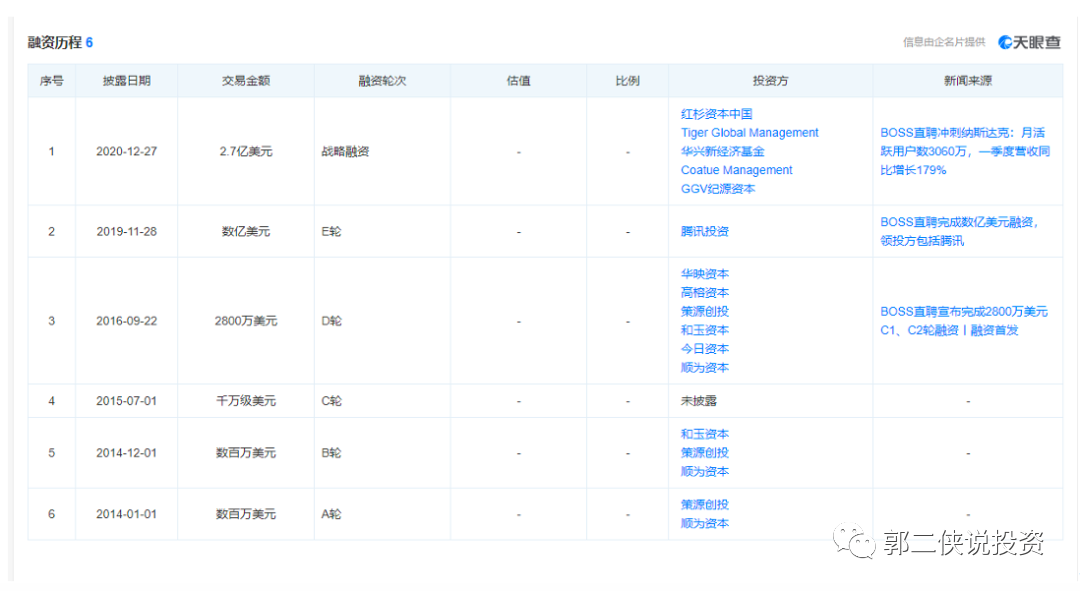Viewport: 1080px width, 591px height.
Task: Open 今日资本 investor link
Action: coord(705,349)
